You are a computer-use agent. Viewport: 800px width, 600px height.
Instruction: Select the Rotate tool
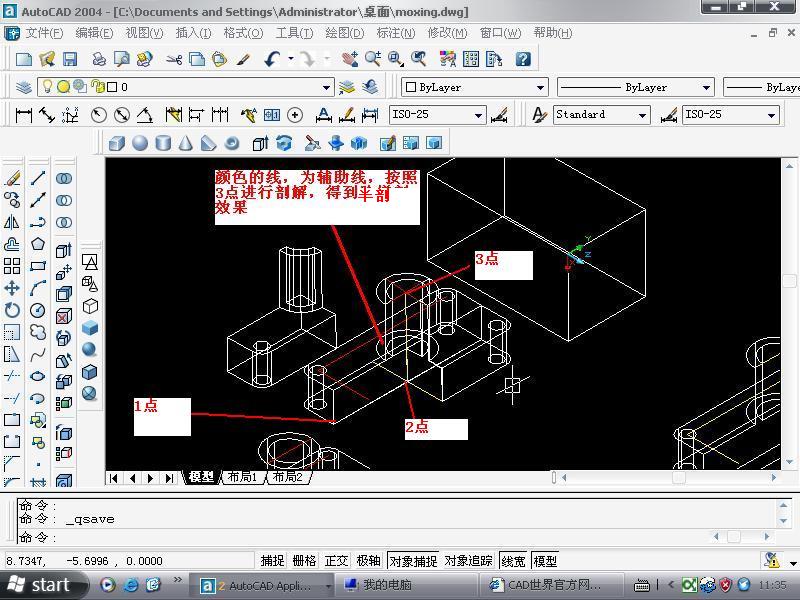[x=12, y=310]
